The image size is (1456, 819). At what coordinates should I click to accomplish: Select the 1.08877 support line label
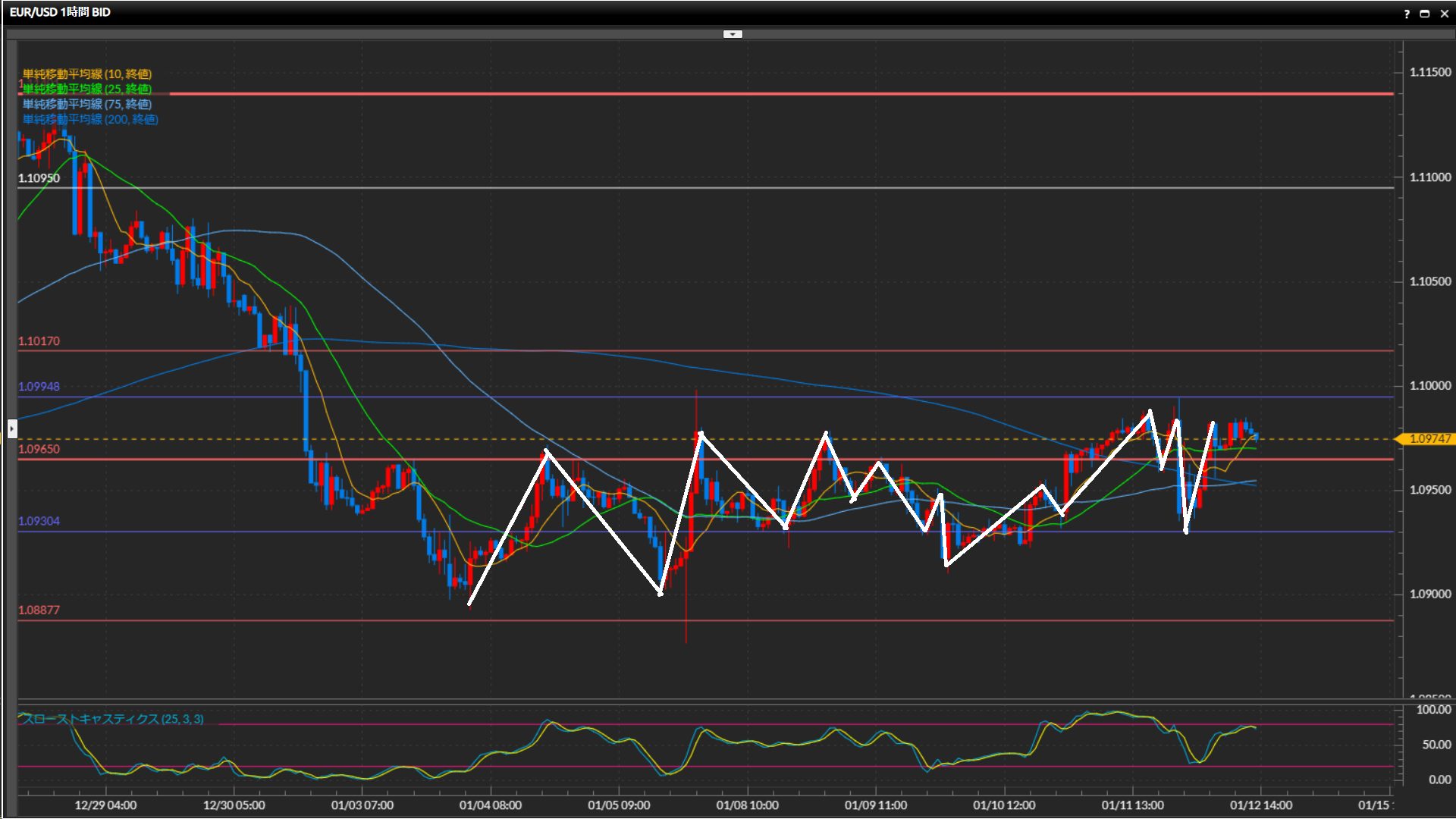point(39,610)
